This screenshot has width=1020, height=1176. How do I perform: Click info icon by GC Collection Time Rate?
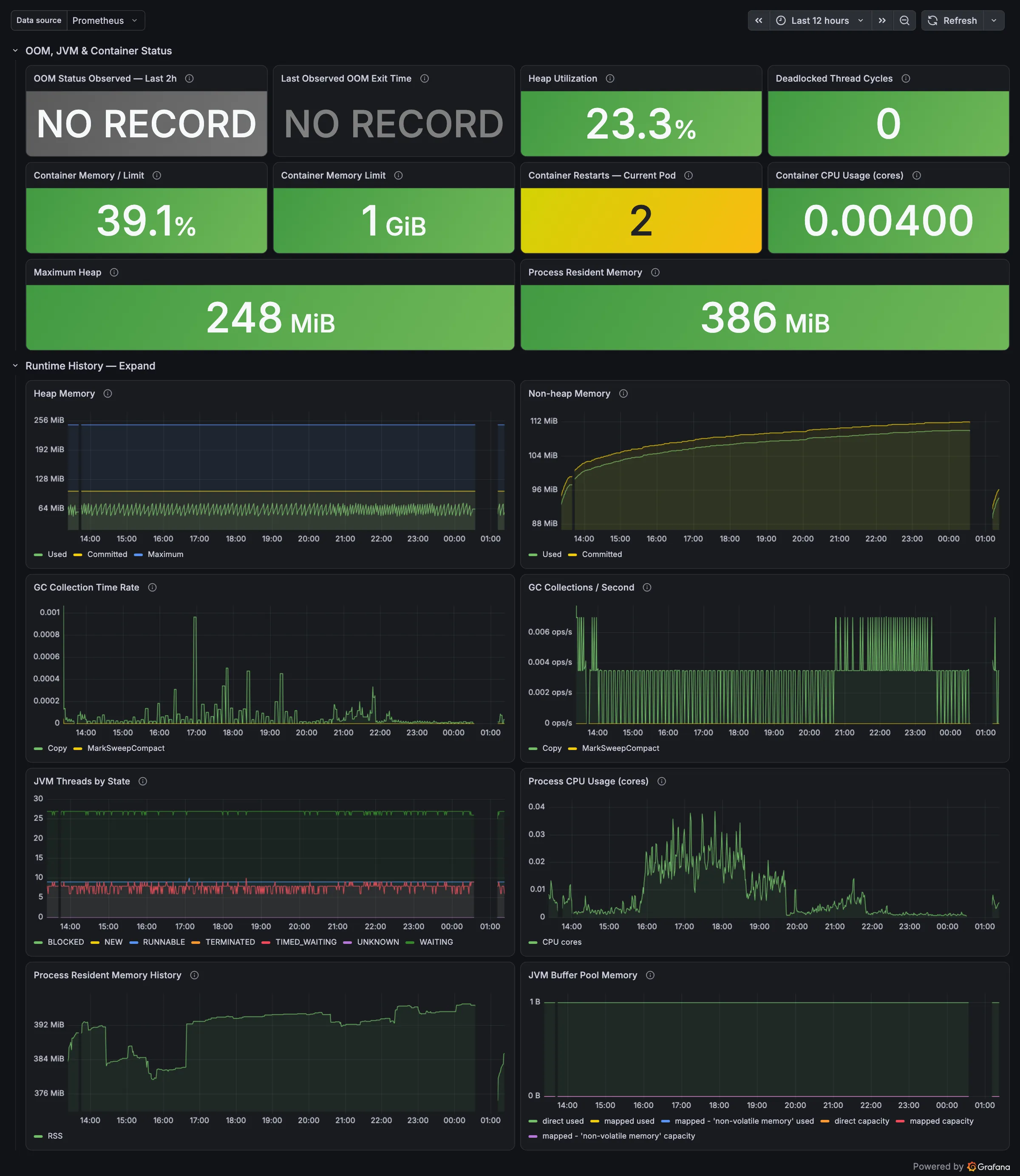click(153, 587)
